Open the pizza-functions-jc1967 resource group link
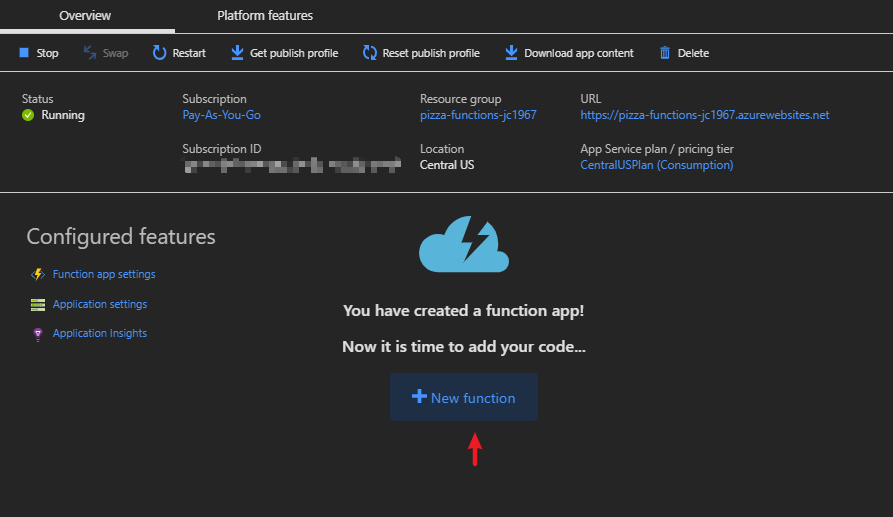The width and height of the screenshot is (893, 517). click(x=478, y=115)
